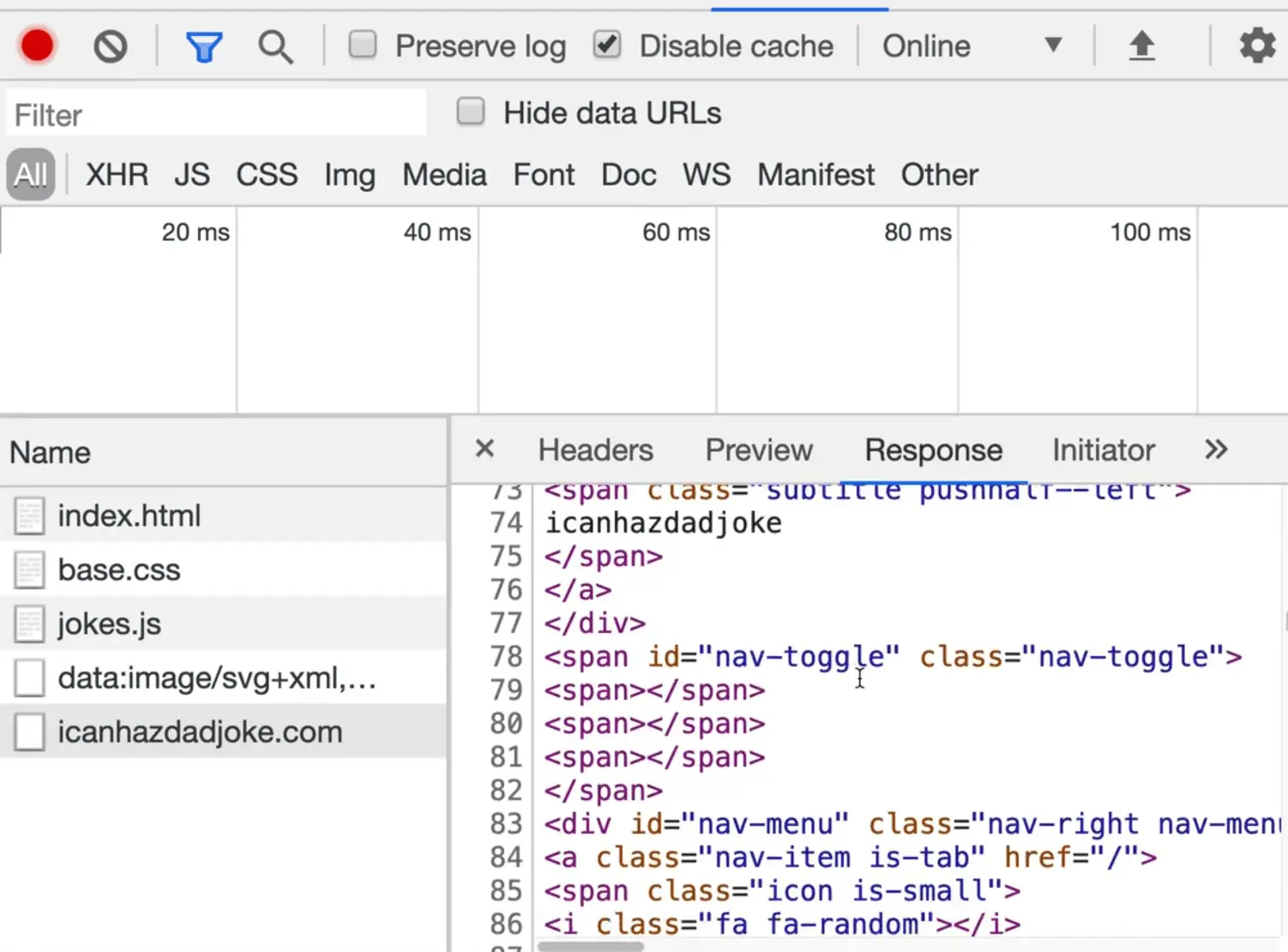Check the Hide data URLs box
Viewport: 1288px width, 952px height.
pyautogui.click(x=471, y=111)
